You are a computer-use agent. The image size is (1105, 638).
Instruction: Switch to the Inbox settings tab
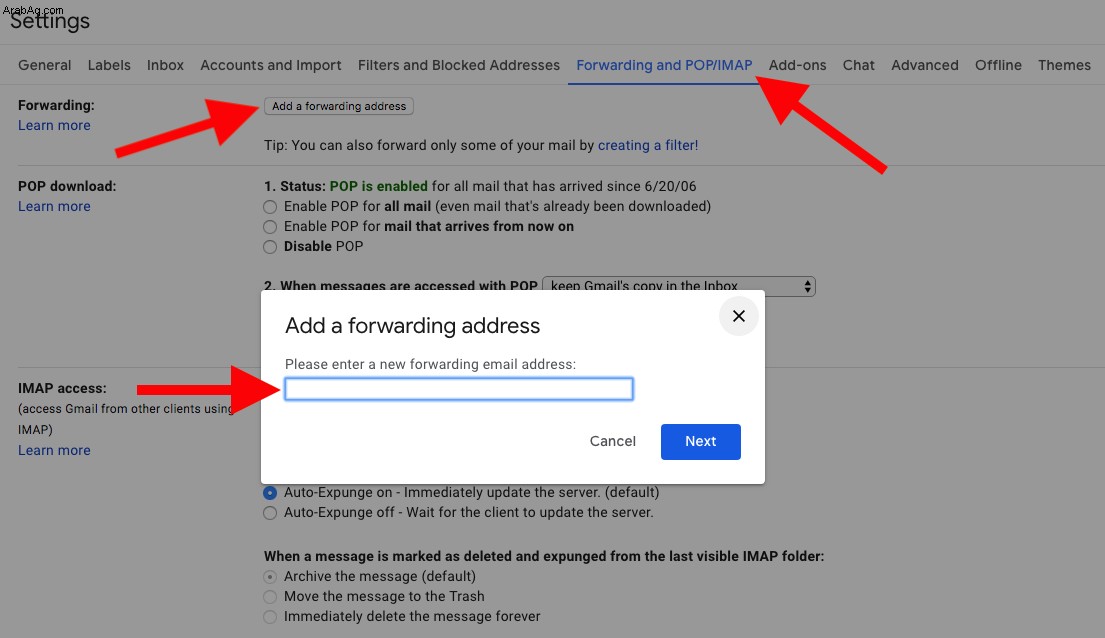point(165,65)
